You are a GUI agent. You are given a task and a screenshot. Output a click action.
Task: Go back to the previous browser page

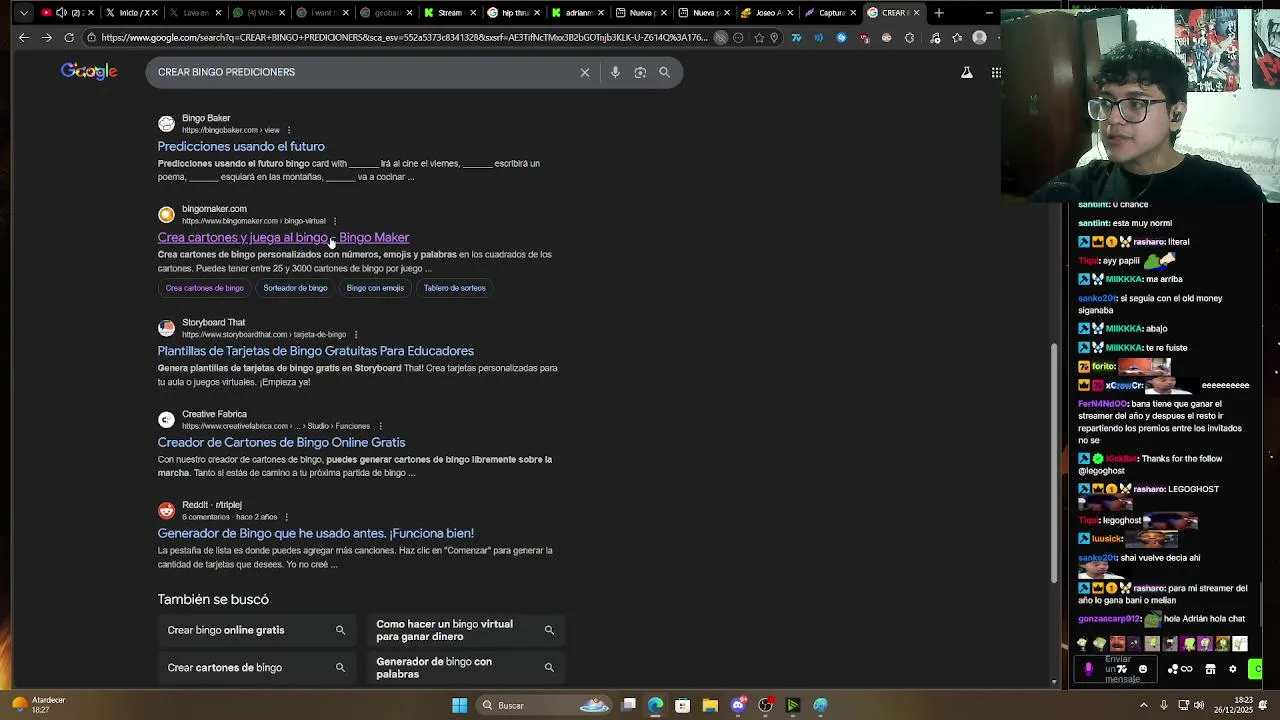(24, 37)
